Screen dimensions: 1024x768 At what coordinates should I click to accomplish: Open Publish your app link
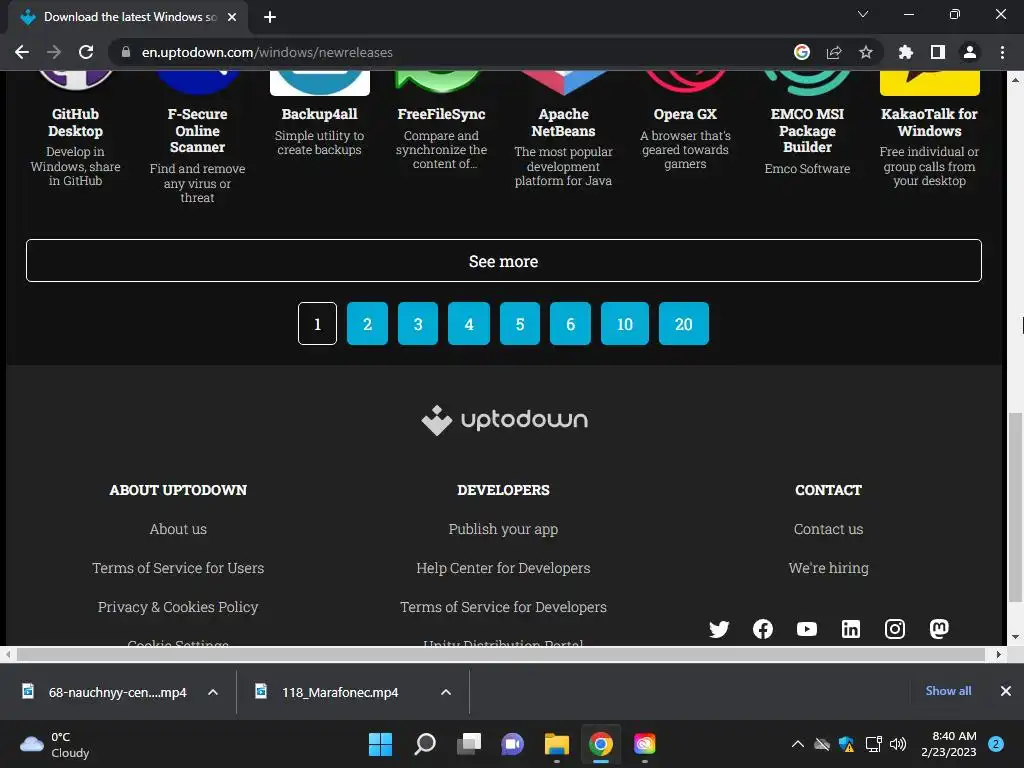click(503, 529)
